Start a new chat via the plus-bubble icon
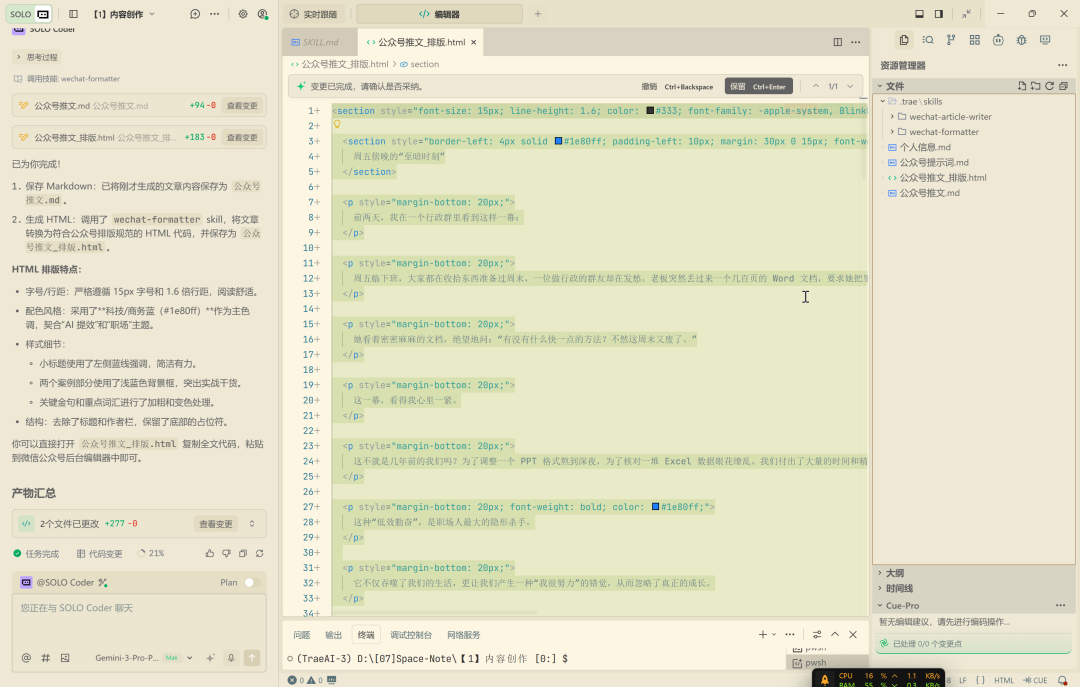 (x=195, y=14)
